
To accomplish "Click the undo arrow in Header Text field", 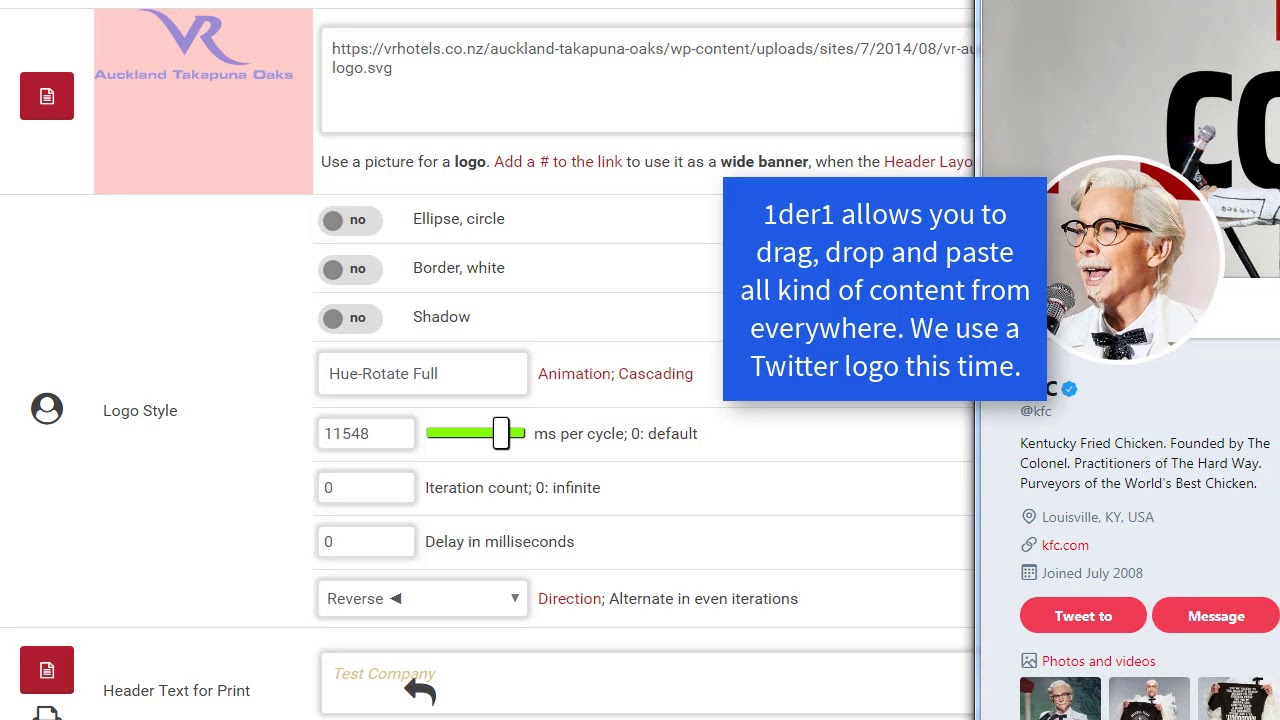I will (420, 691).
